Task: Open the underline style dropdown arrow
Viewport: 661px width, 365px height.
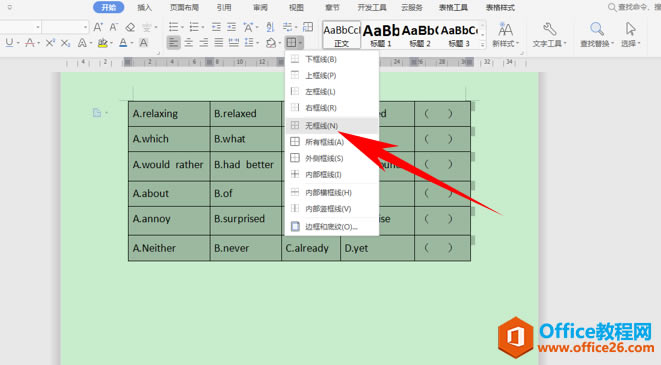Action: point(18,43)
